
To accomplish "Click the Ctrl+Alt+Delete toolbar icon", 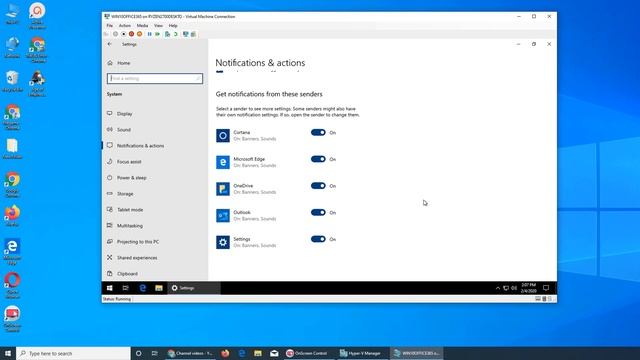I will click(x=106, y=34).
